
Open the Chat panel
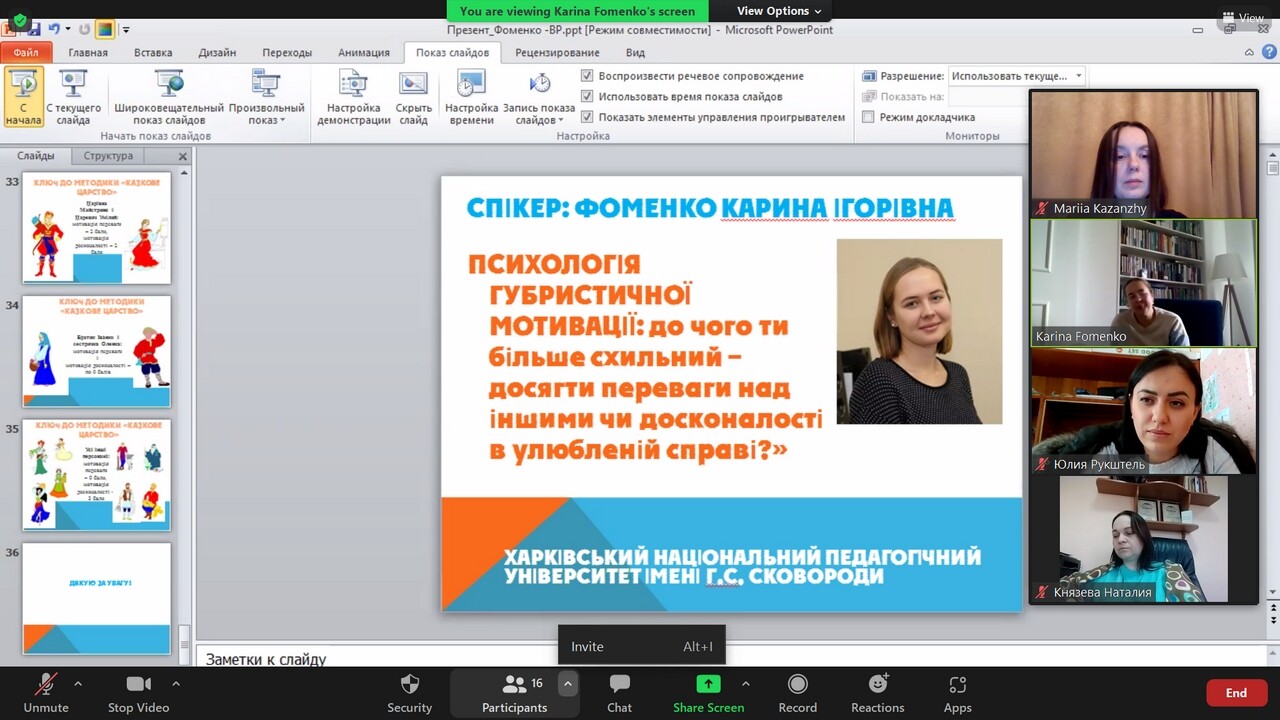[x=619, y=685]
